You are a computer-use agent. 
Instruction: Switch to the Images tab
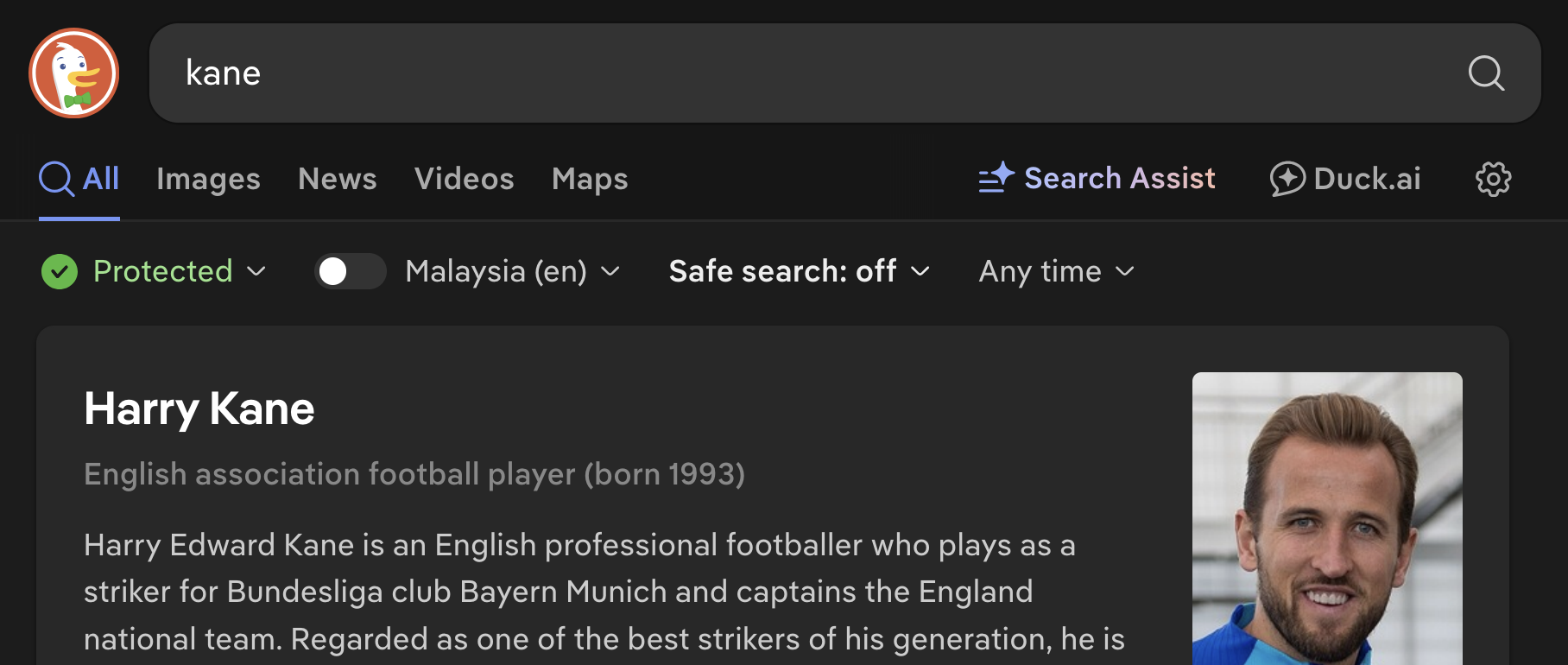tap(208, 179)
